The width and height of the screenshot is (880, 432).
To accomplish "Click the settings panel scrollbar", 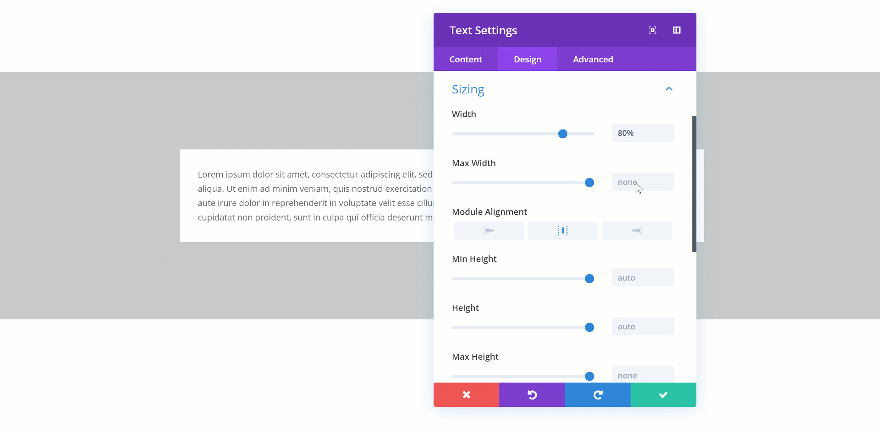I will [x=693, y=183].
